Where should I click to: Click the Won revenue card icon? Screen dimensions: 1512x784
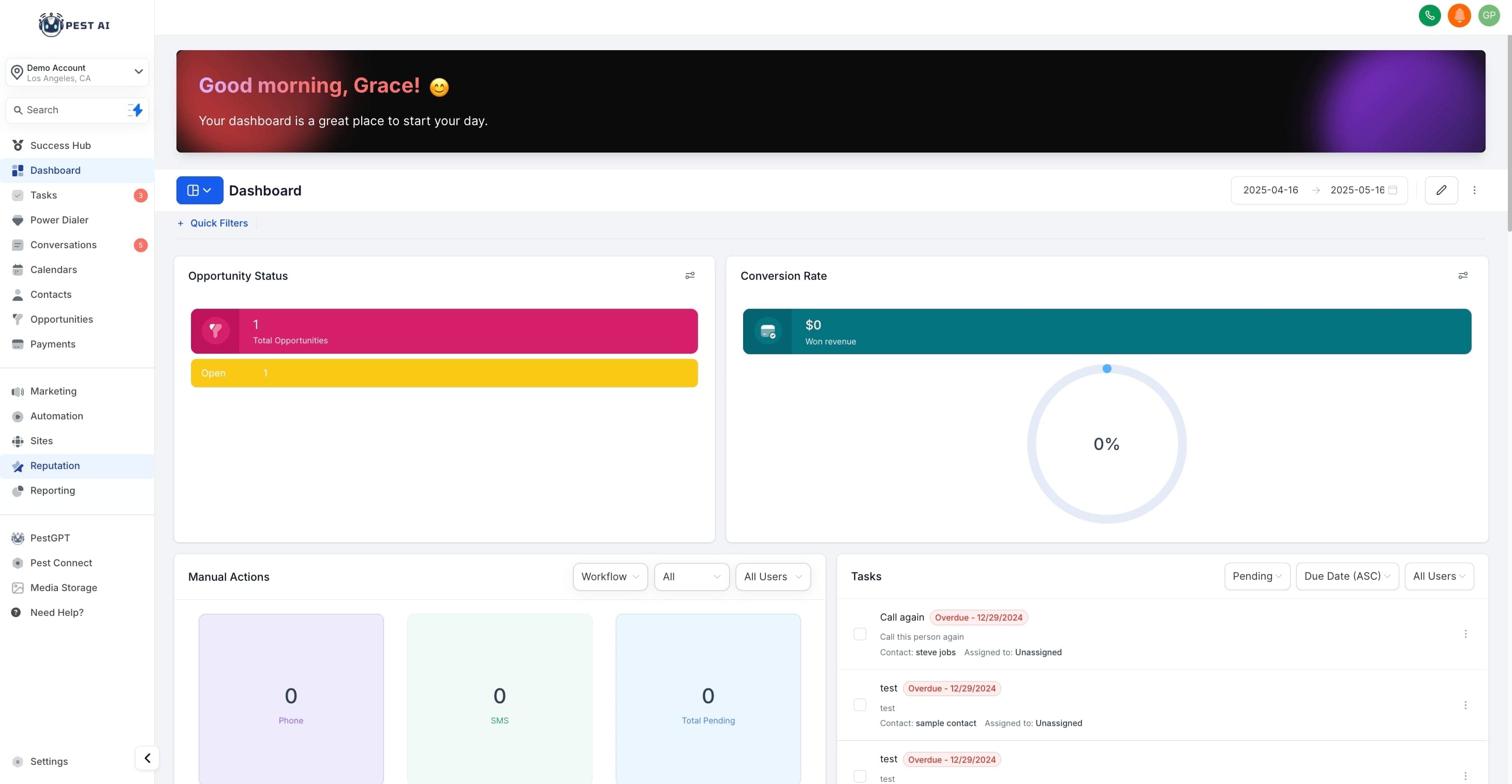click(768, 331)
